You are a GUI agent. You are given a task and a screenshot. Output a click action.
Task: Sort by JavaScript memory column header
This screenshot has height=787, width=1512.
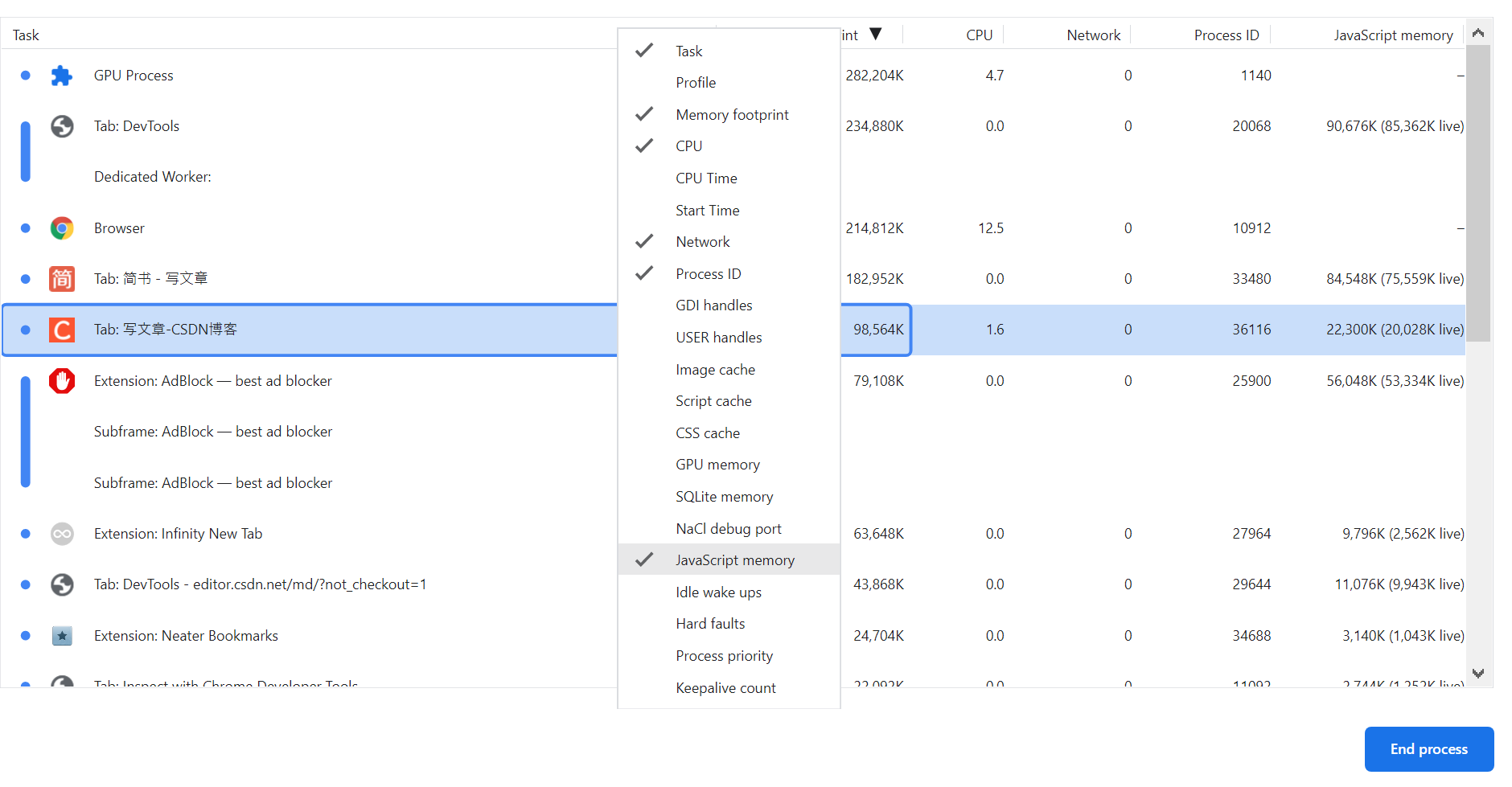tap(1393, 35)
